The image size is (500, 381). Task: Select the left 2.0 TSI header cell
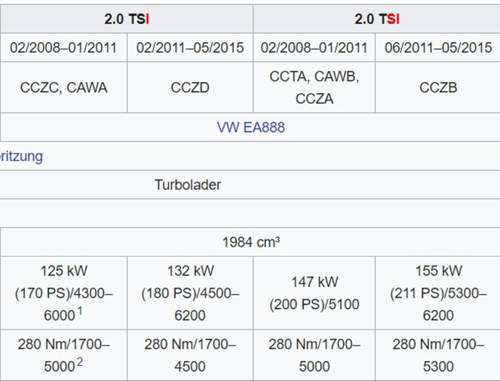coord(127,19)
